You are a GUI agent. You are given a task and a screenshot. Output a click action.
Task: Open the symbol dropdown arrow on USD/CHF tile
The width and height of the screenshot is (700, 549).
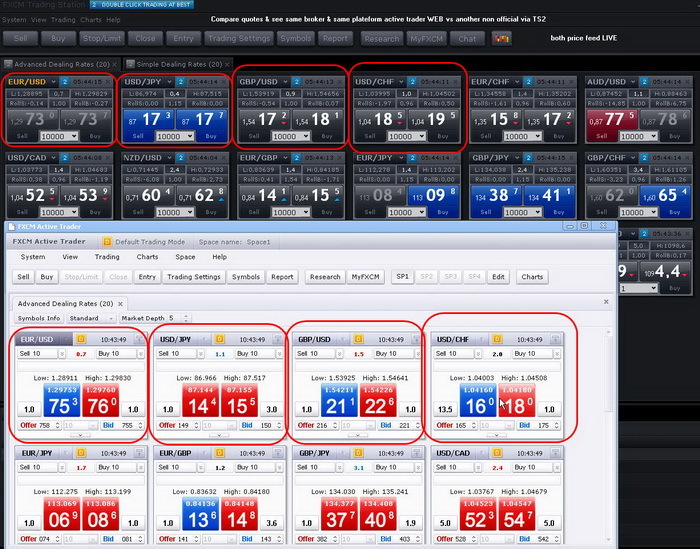(401, 82)
